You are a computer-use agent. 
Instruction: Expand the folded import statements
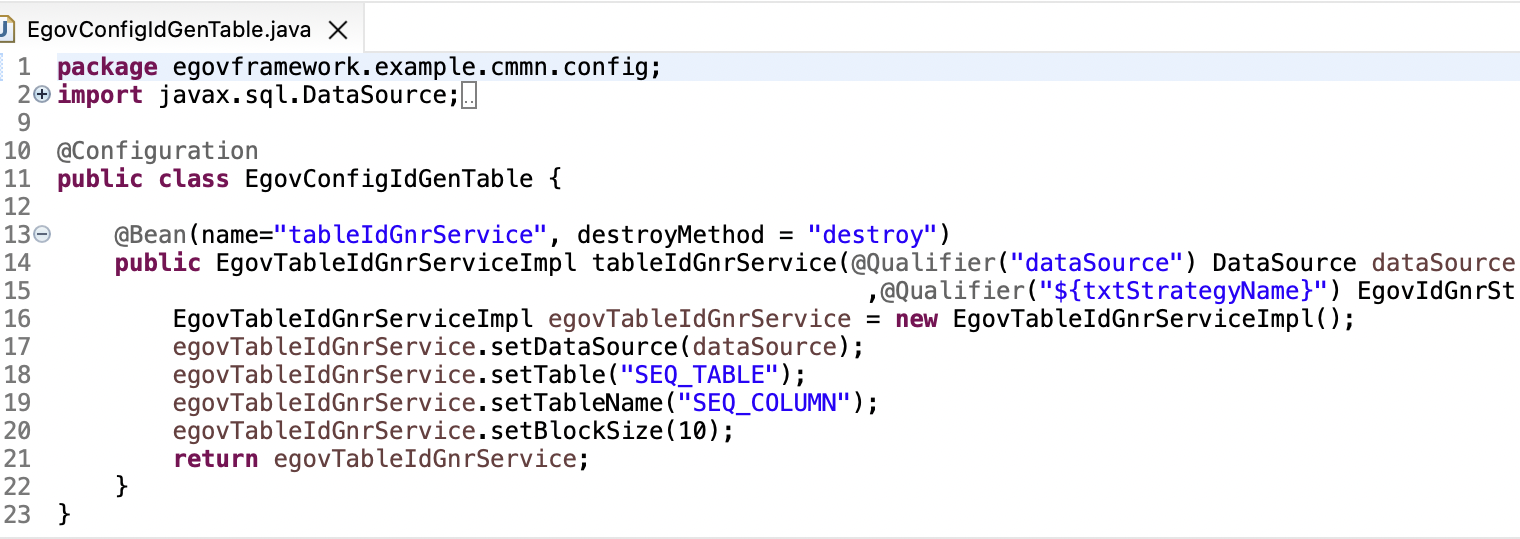(42, 95)
